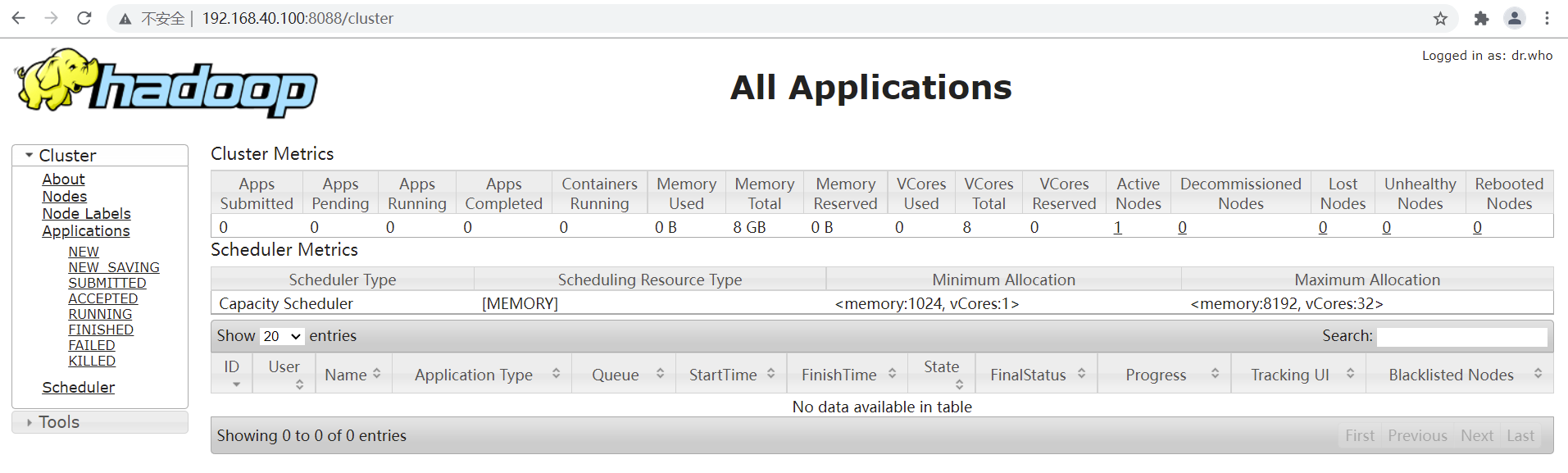
Task: Click the address bar URL
Action: click(x=298, y=18)
